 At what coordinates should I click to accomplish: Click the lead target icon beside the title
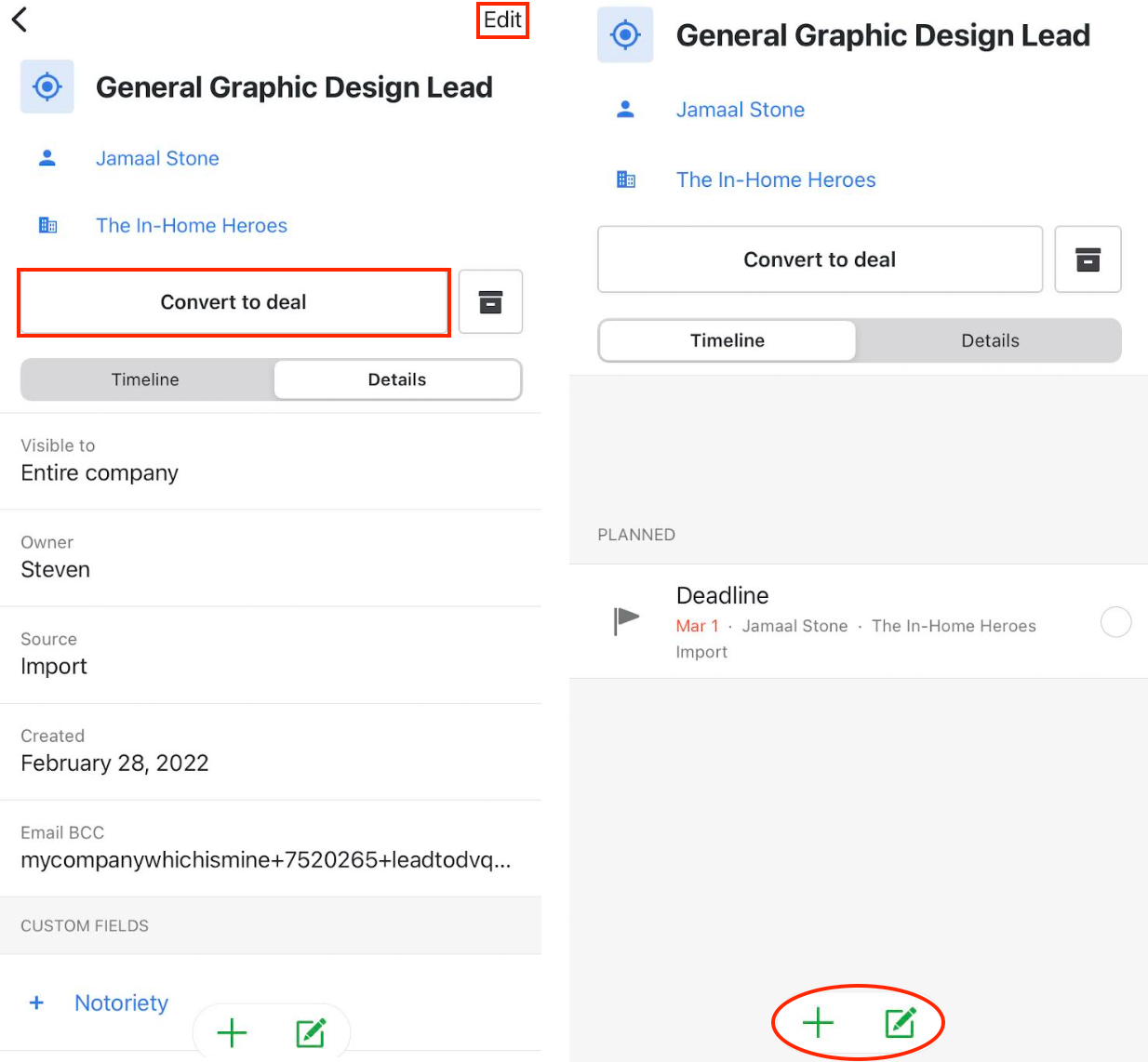click(x=47, y=86)
